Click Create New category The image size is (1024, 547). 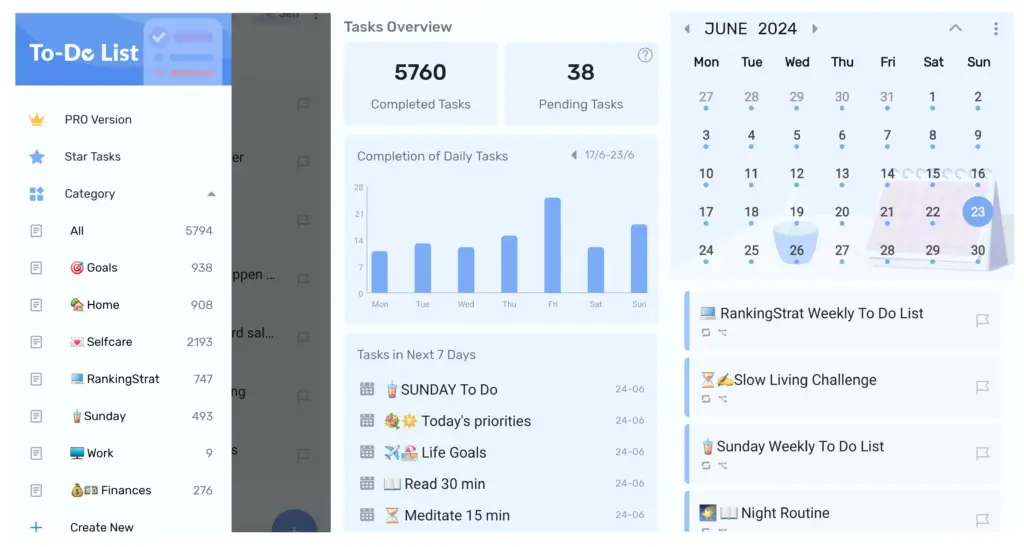(x=102, y=527)
